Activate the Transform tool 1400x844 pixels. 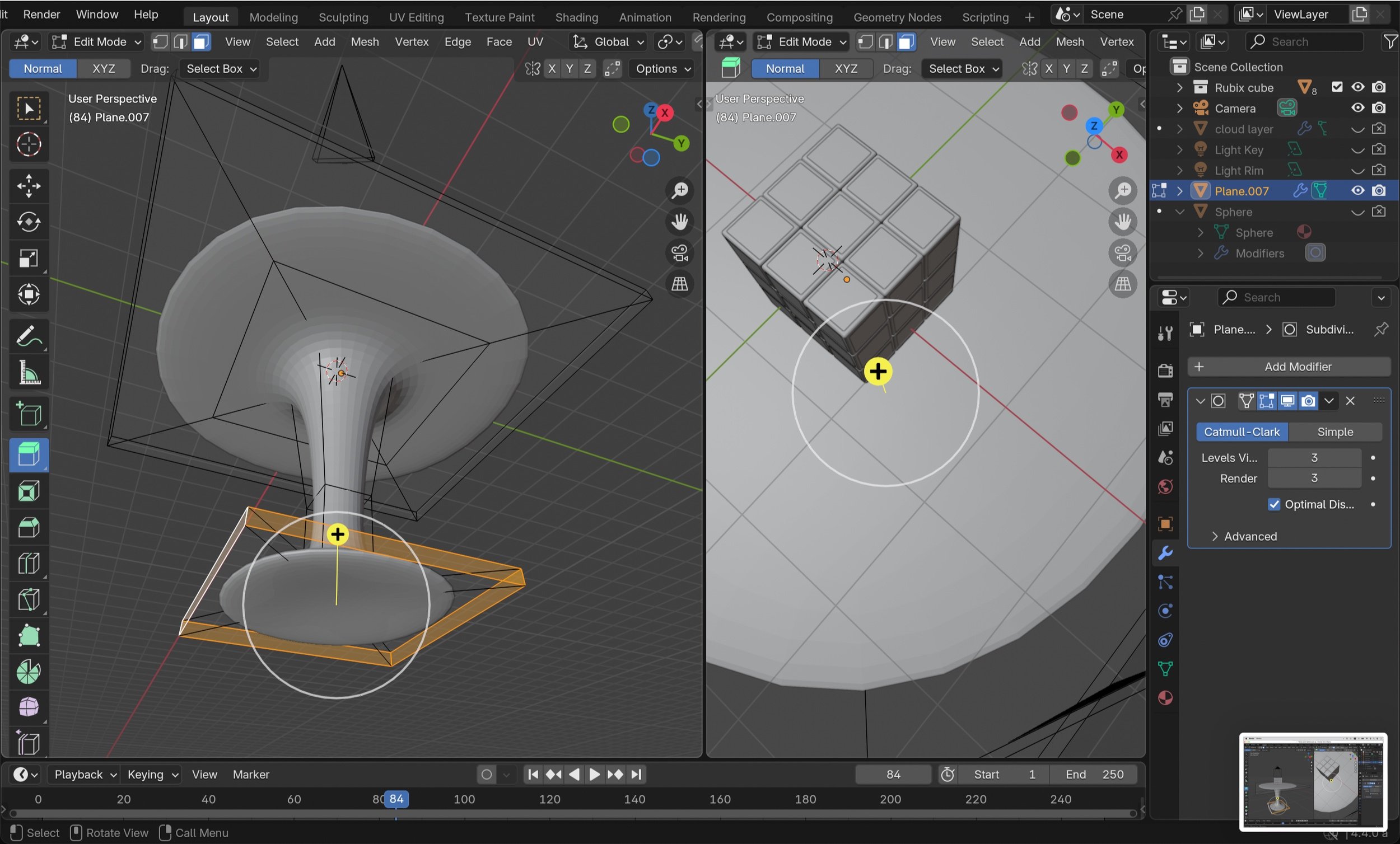point(29,294)
